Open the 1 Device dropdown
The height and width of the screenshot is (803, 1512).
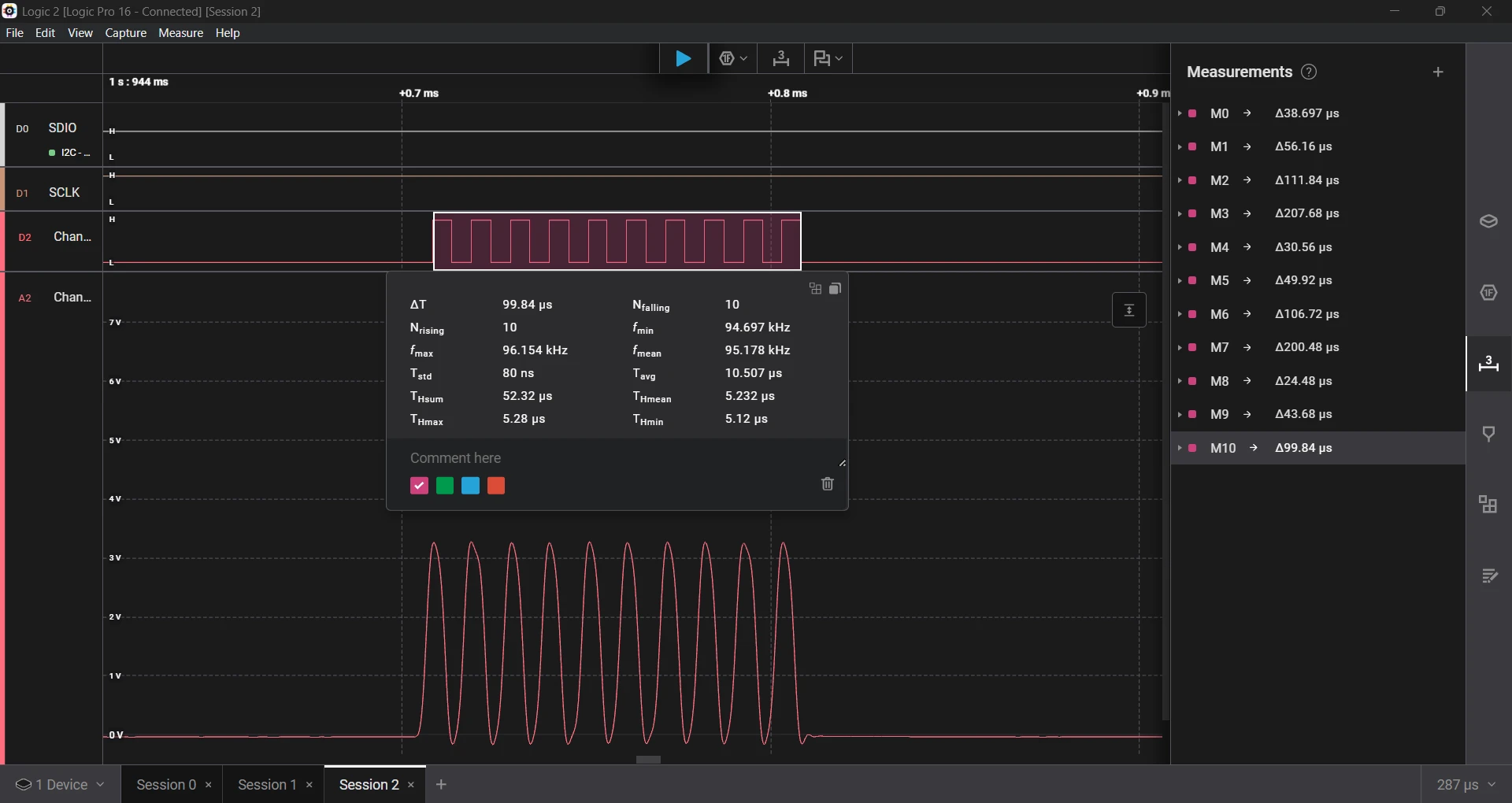[x=61, y=785]
